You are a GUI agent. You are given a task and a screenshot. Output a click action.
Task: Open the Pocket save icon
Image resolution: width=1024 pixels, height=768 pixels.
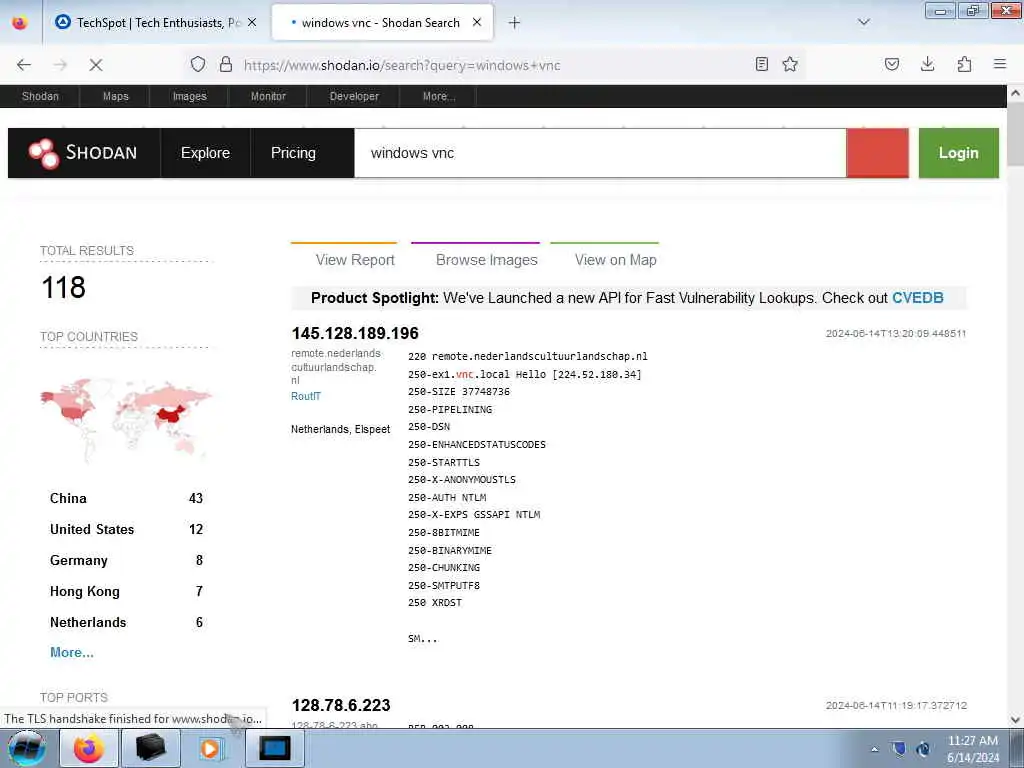click(x=891, y=64)
